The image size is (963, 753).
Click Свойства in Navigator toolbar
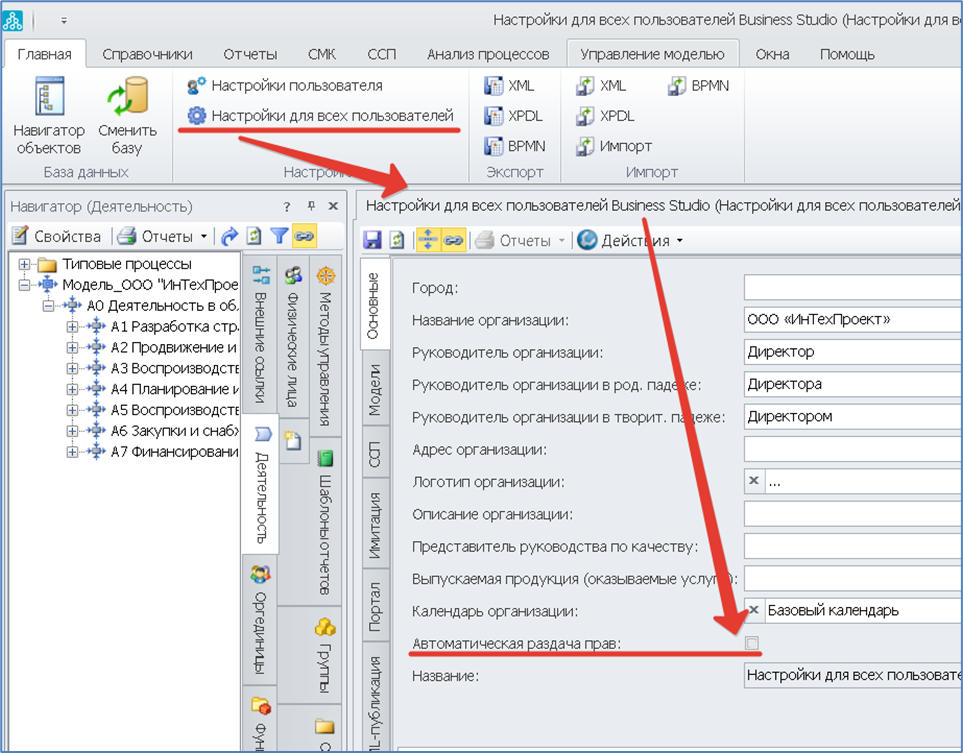(x=57, y=236)
